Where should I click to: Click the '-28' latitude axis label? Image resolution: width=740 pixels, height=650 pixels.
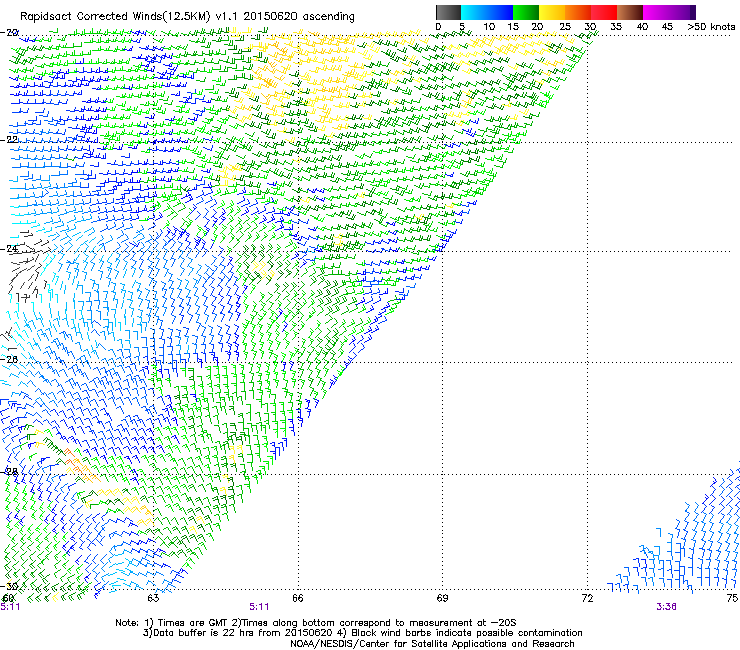[x=9, y=472]
